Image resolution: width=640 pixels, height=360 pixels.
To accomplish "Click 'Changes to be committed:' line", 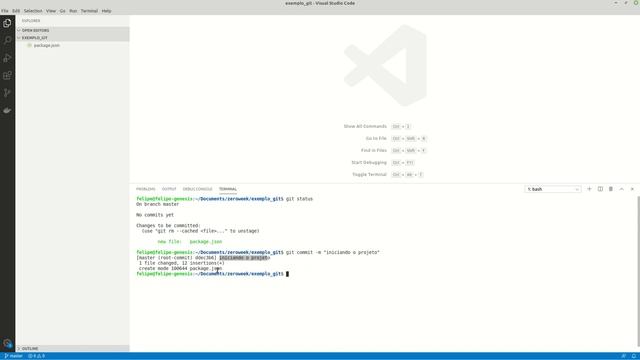I will [168, 225].
